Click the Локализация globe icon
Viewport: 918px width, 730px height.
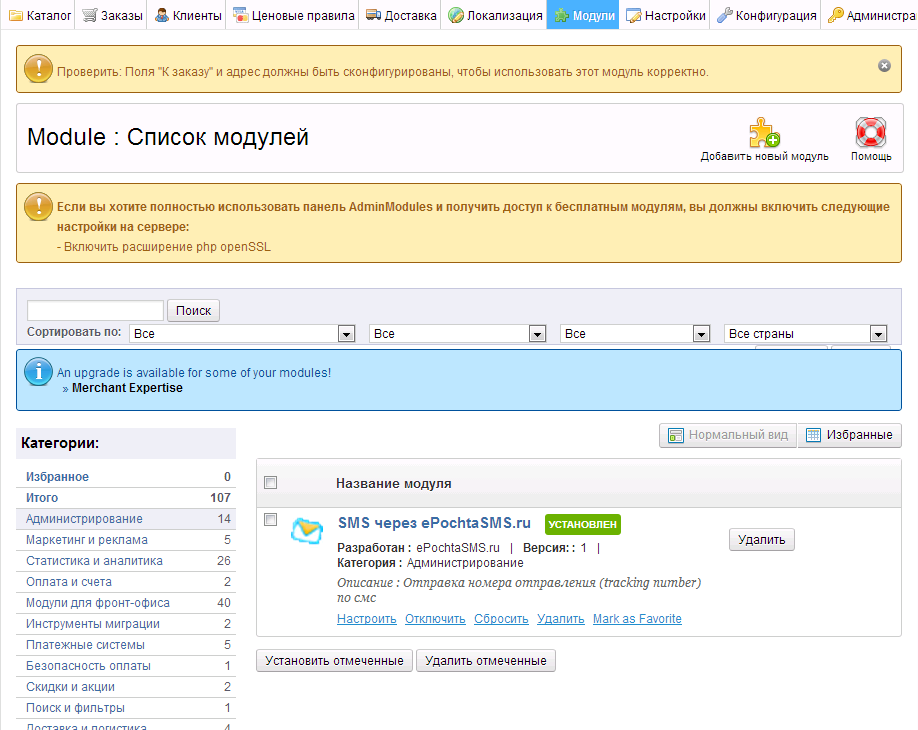pos(456,16)
